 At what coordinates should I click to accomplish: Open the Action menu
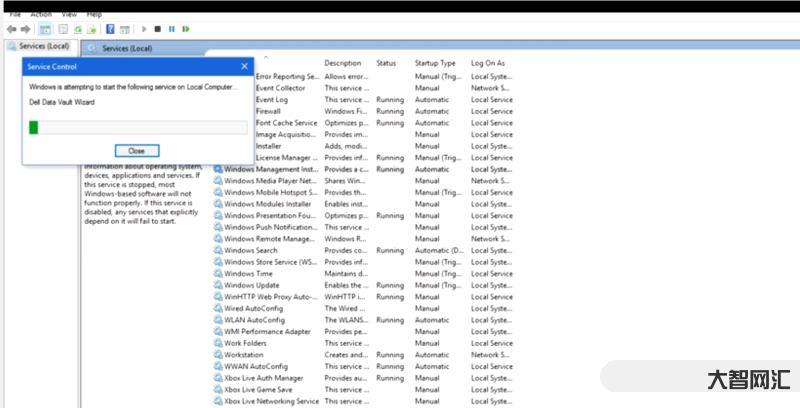point(41,15)
